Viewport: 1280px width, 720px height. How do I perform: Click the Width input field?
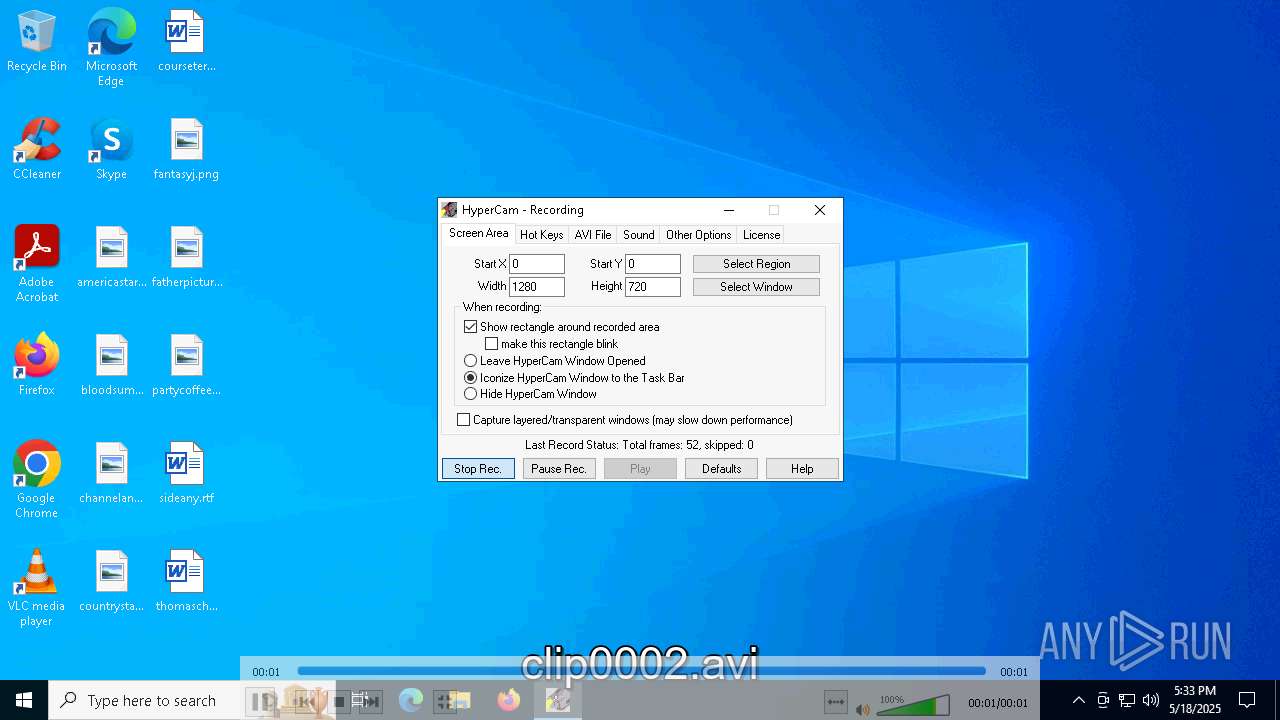(x=537, y=287)
